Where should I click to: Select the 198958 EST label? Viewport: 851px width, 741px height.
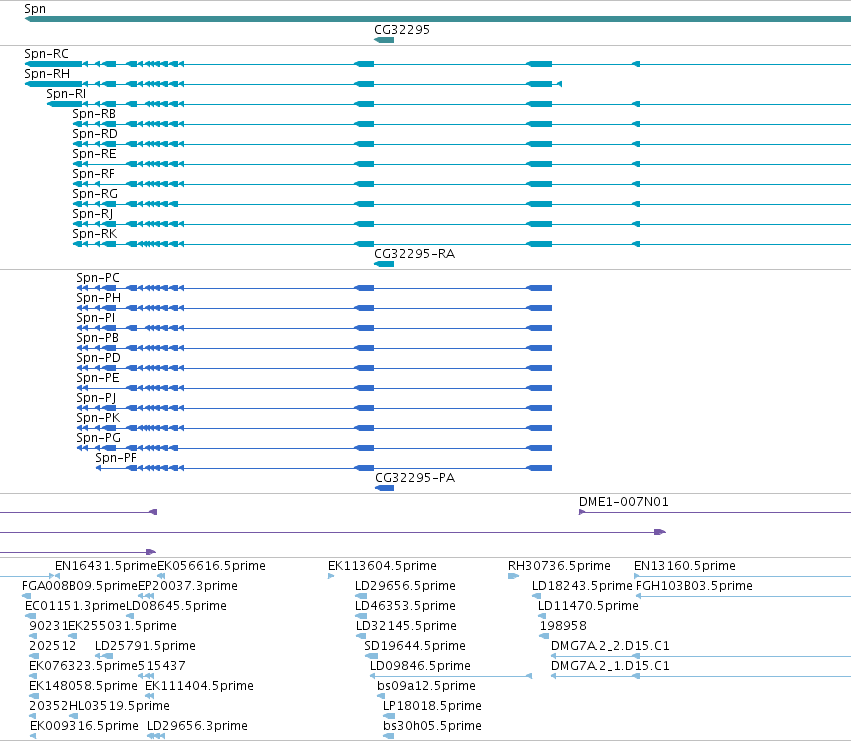[x=563, y=626]
